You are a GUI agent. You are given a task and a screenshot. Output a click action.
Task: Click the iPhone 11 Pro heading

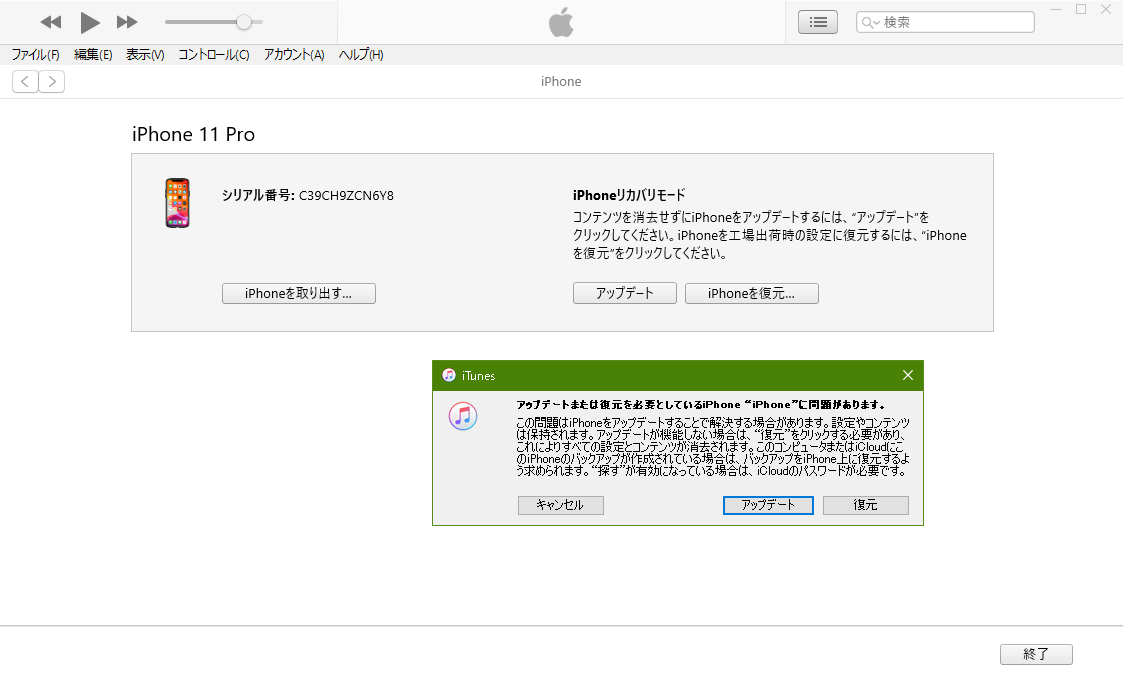193,134
